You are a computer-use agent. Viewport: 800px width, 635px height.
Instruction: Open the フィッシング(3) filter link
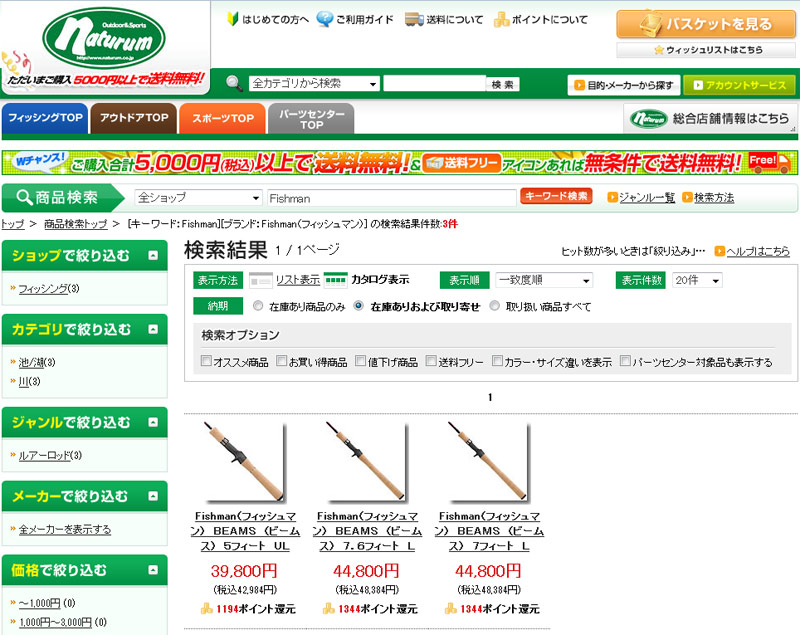pos(49,289)
